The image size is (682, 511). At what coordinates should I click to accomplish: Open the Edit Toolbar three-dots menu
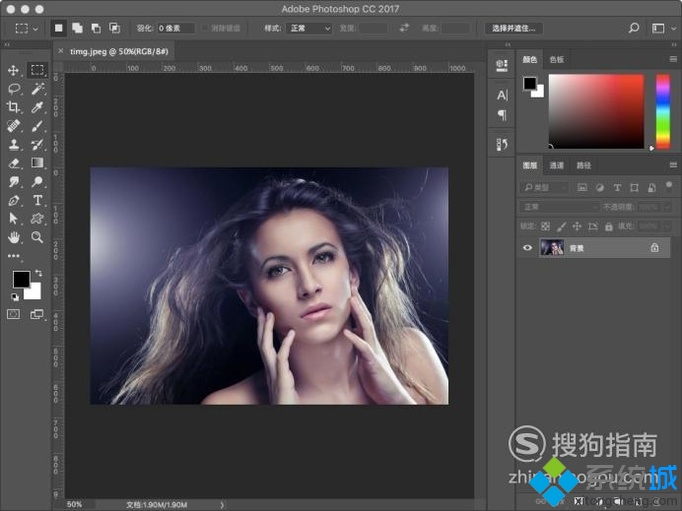[14, 256]
